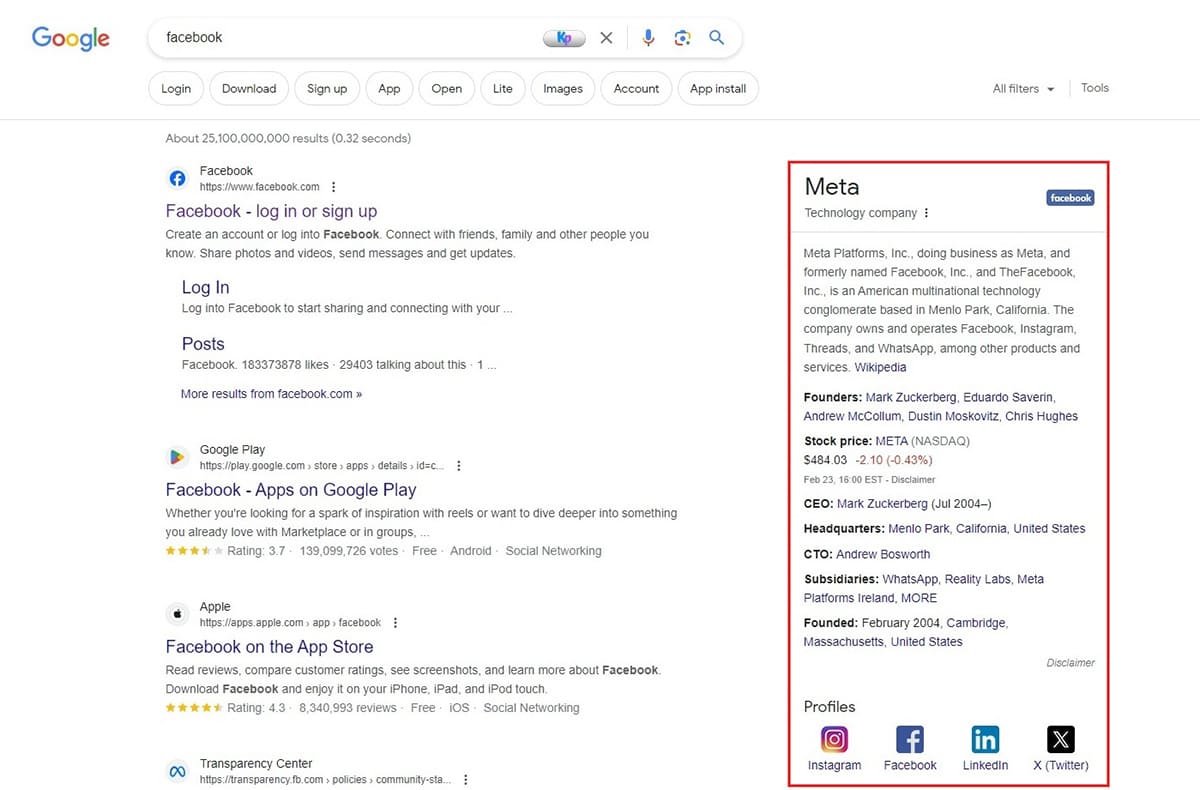Screen dimensions: 1200x790
Task: Select the Open filter chip
Action: tap(446, 88)
